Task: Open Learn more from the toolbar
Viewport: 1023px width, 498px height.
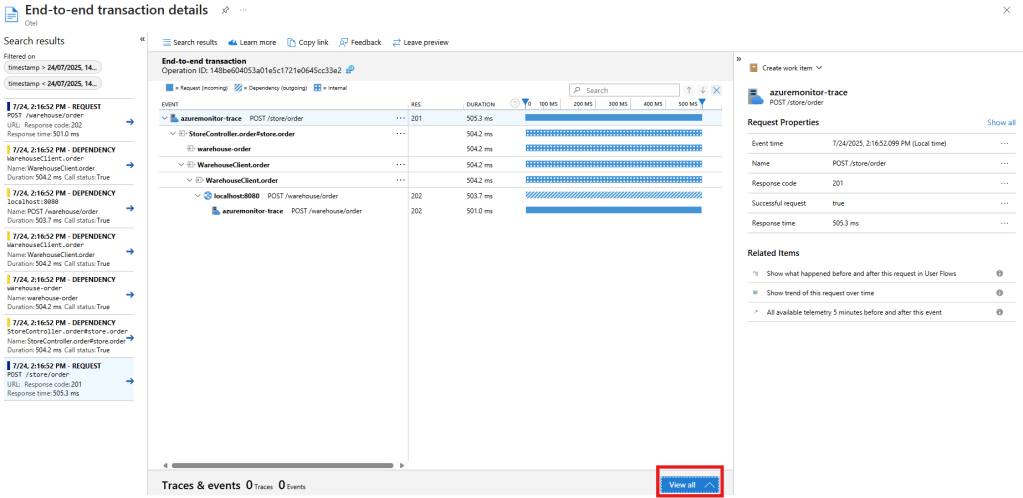Action: pyautogui.click(x=252, y=42)
